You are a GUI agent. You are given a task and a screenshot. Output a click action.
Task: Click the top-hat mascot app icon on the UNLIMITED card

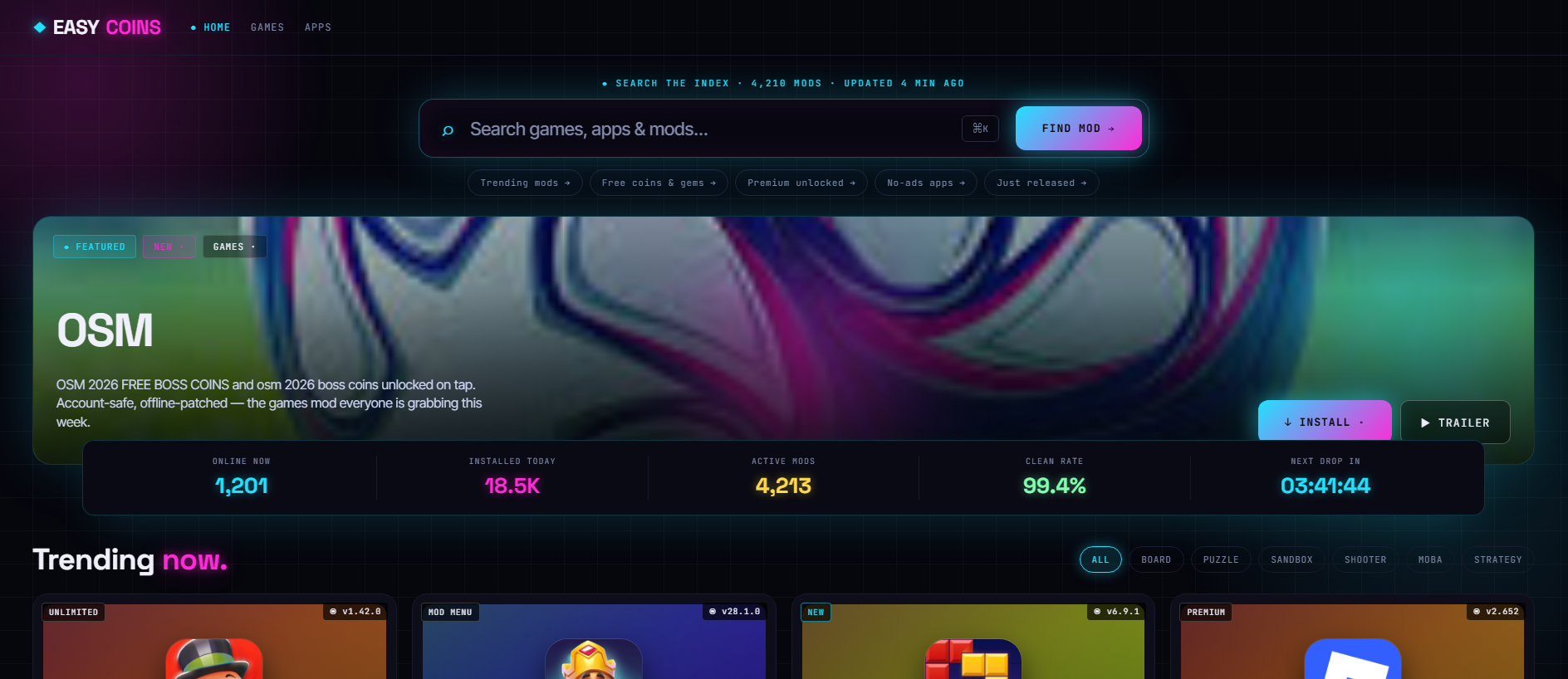click(214, 658)
